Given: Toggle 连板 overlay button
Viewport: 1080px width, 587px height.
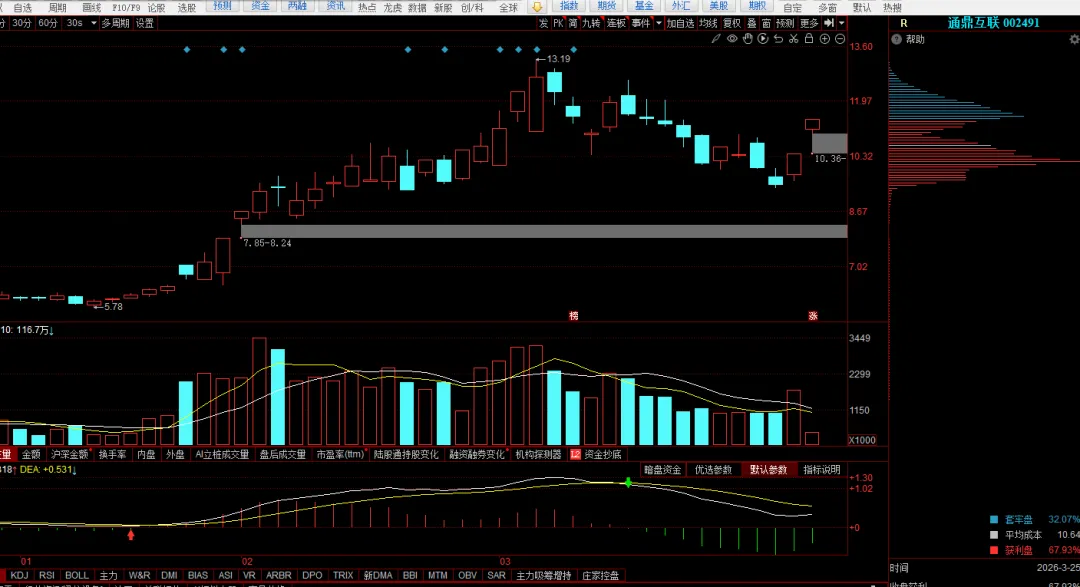Looking at the screenshot, I should click(x=616, y=23).
